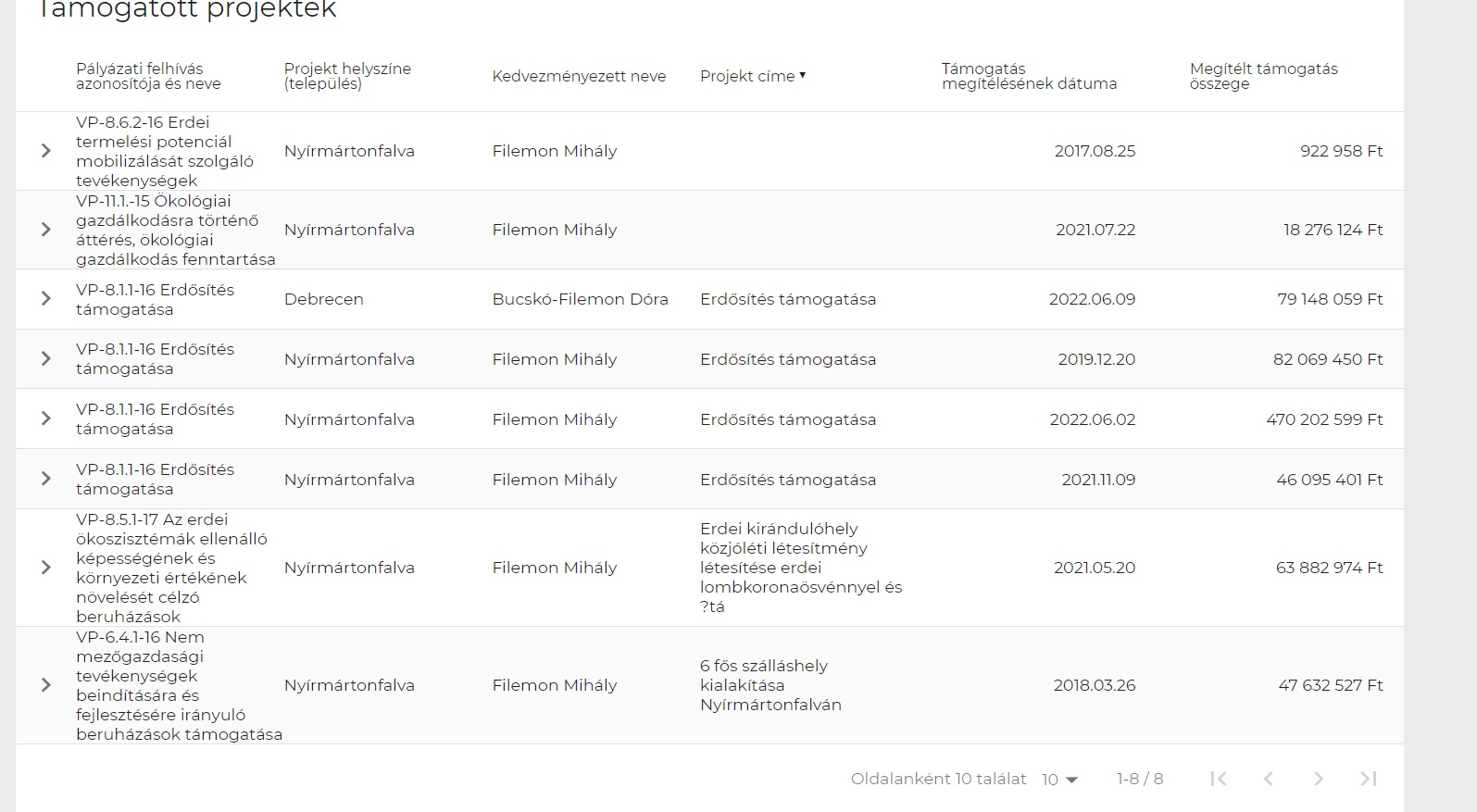Image resolution: width=1477 pixels, height=812 pixels.
Task: Expand the 63 882 974 Ft row
Action: pyautogui.click(x=46, y=568)
